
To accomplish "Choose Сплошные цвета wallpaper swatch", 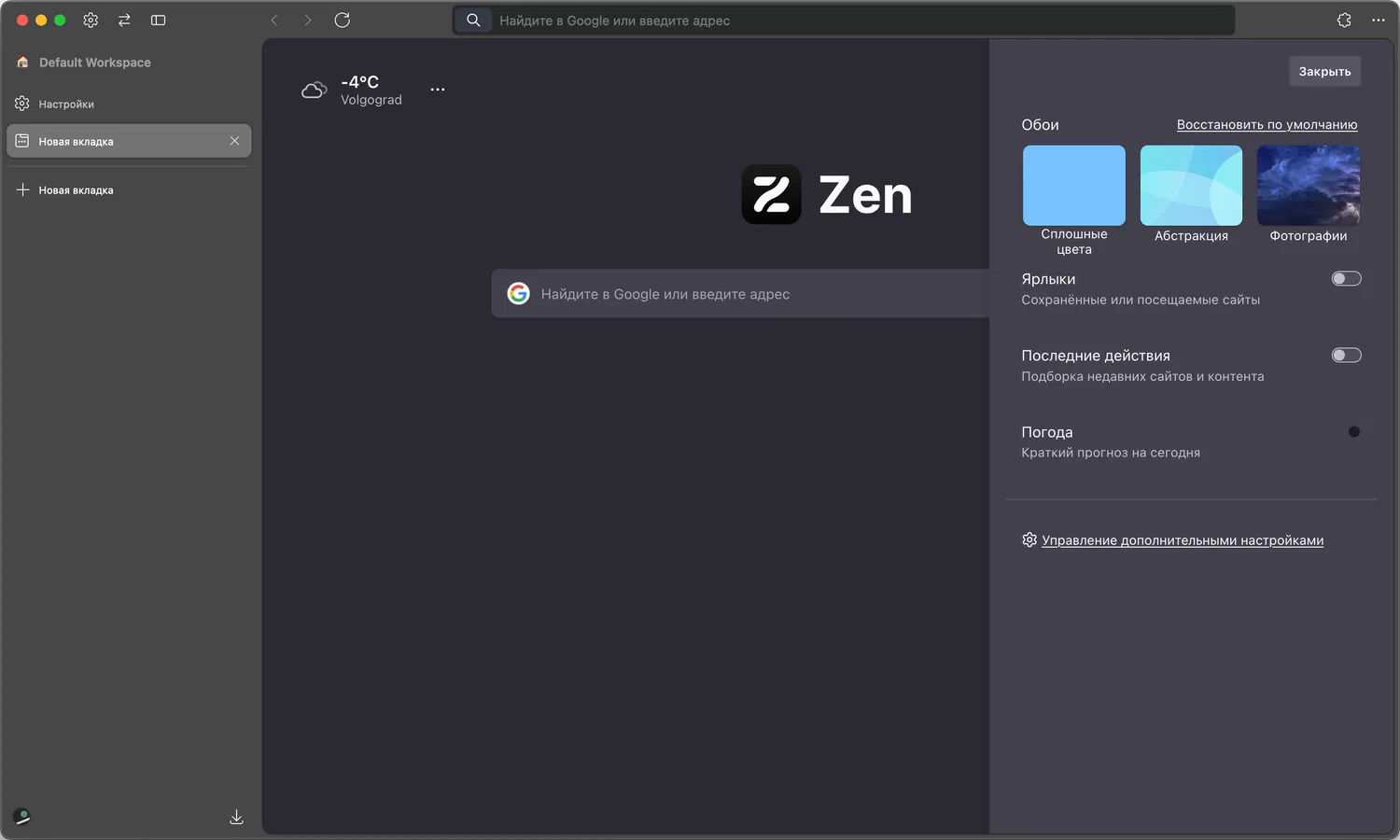I will click(x=1074, y=185).
